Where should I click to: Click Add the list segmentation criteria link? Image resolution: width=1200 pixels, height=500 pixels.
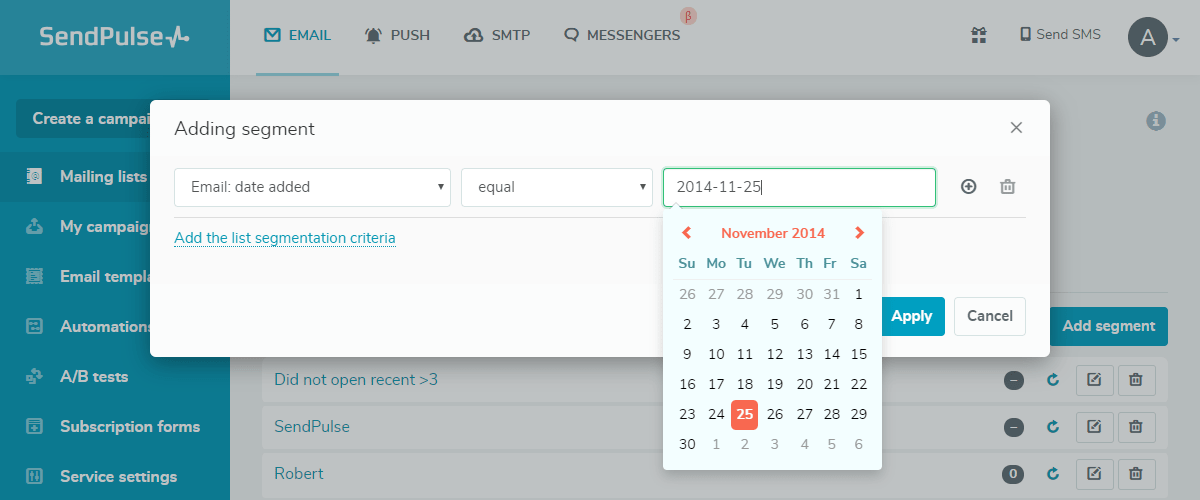point(285,238)
